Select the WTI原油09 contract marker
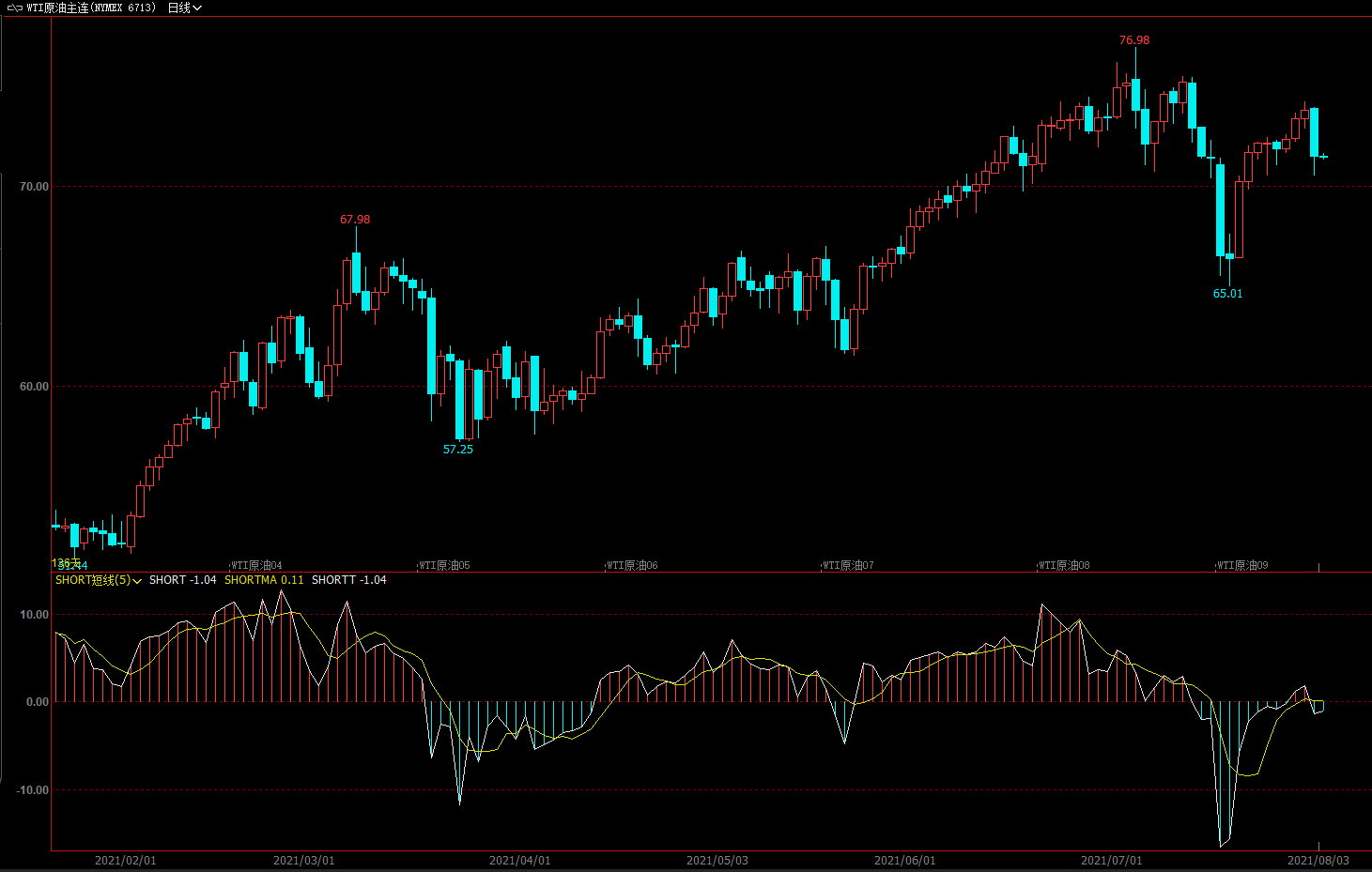 (x=1242, y=566)
